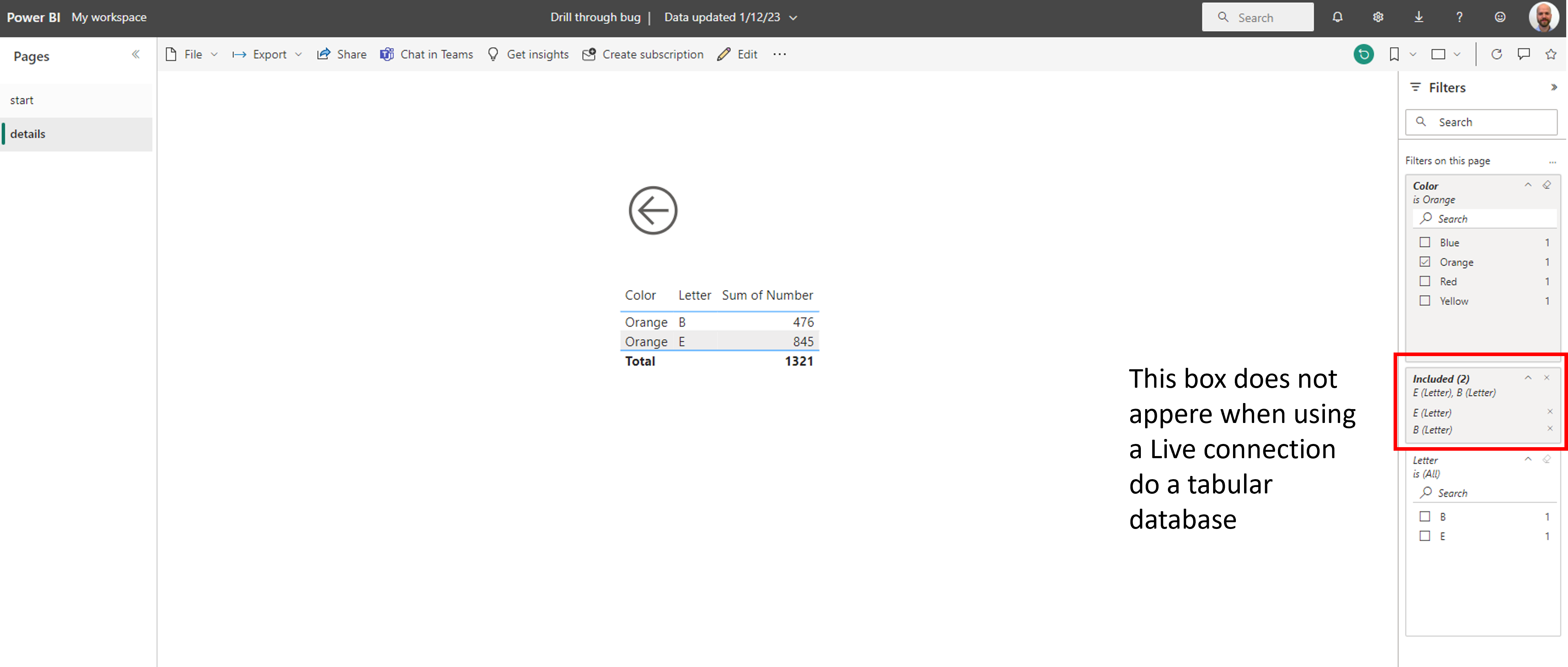
Task: Click the bookmark icon in toolbar
Action: (1393, 54)
